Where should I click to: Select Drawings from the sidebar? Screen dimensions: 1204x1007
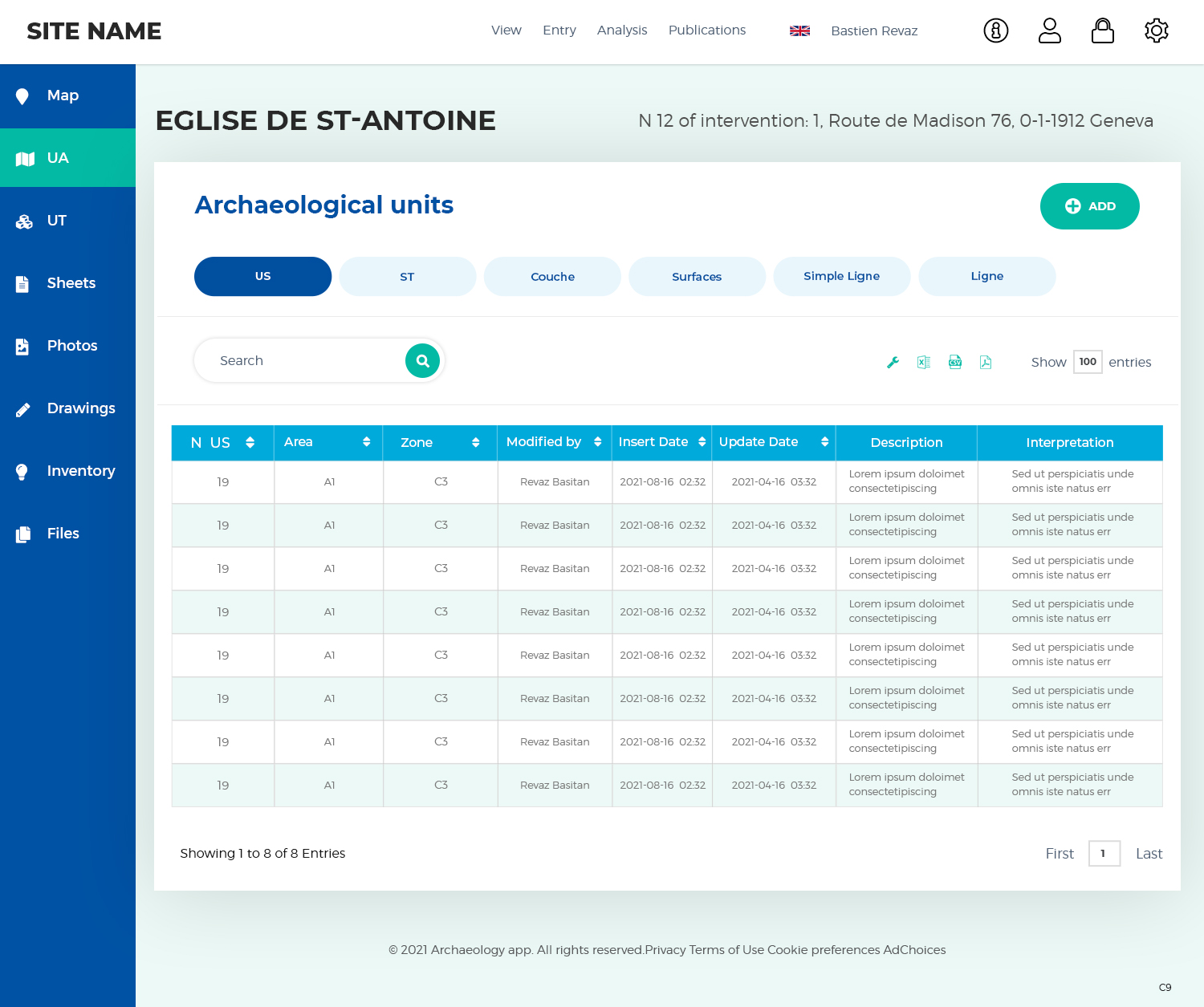(x=80, y=408)
